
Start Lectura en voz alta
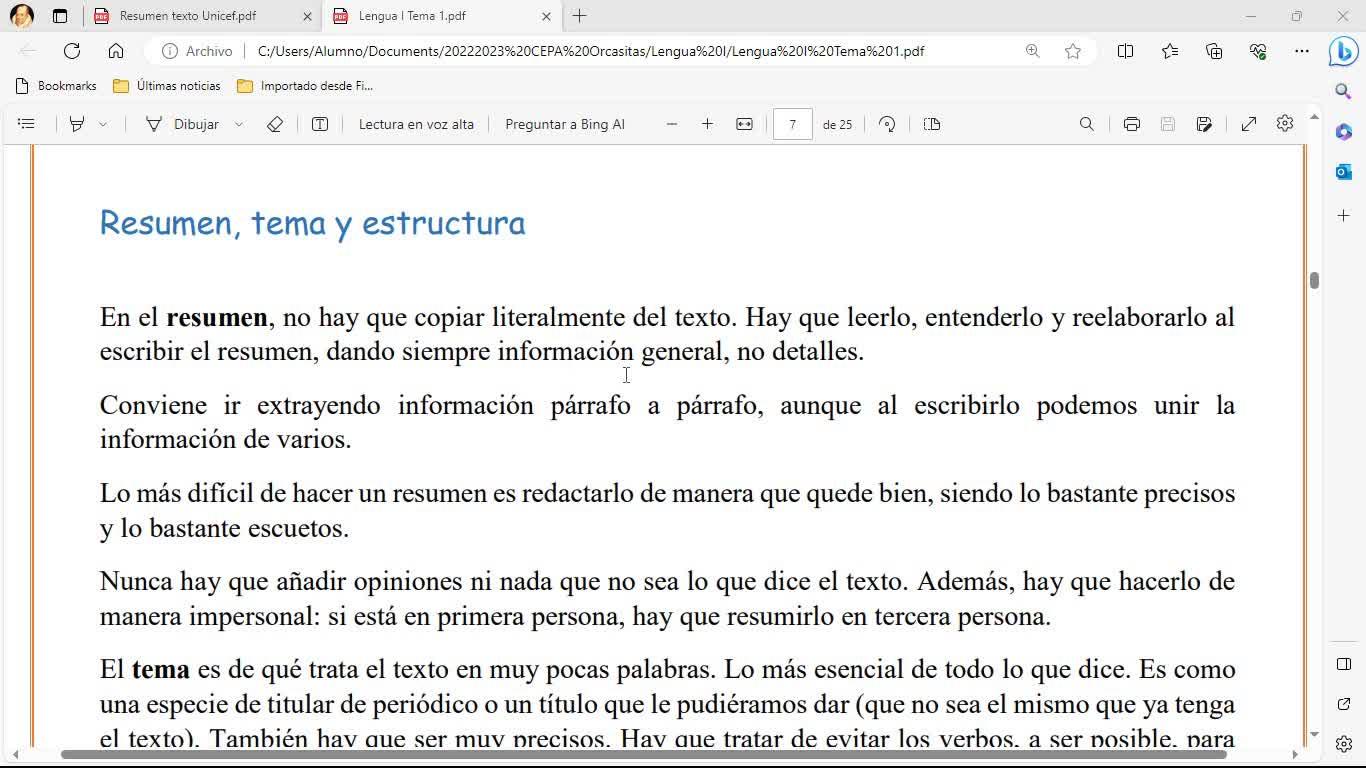[416, 124]
